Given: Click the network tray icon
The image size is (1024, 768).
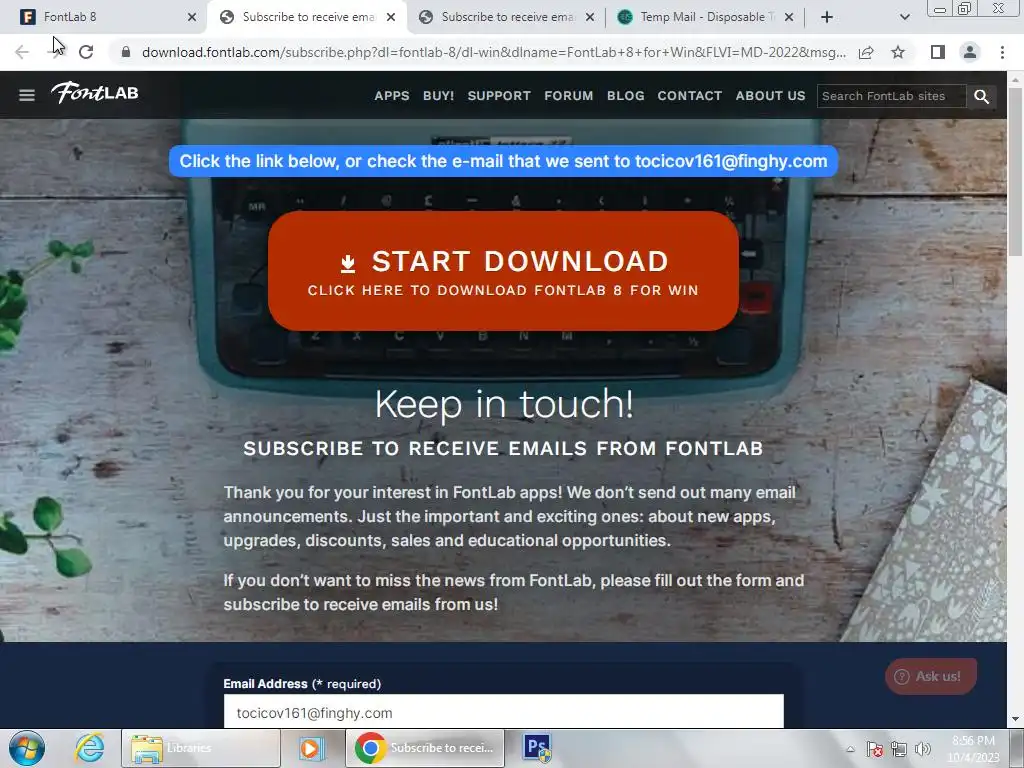Looking at the screenshot, I should (899, 750).
